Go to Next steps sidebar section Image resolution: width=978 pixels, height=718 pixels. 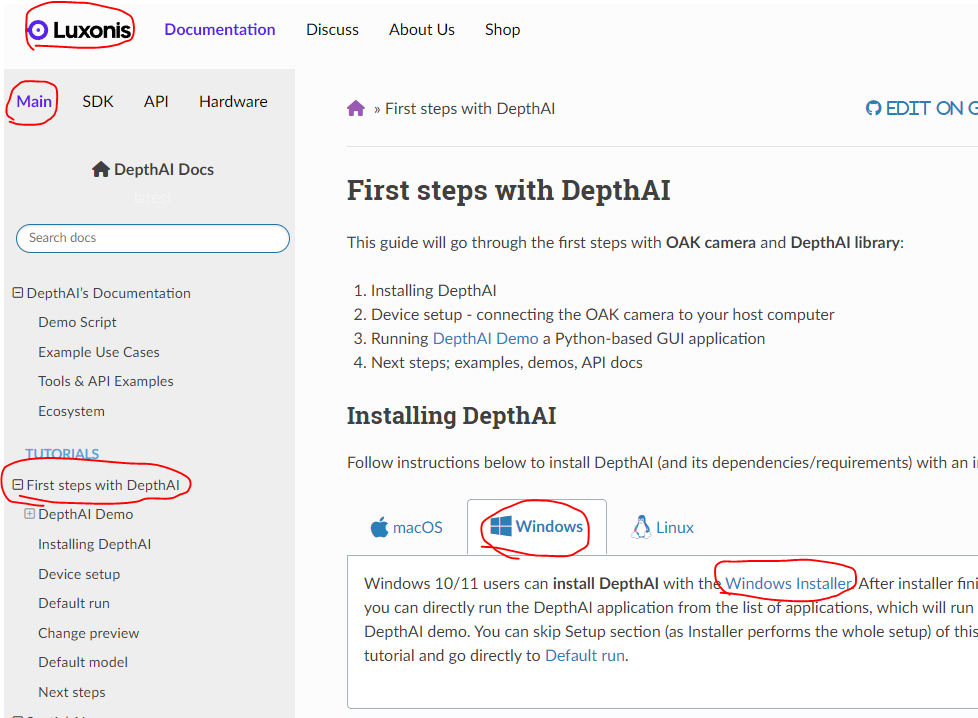(72, 692)
